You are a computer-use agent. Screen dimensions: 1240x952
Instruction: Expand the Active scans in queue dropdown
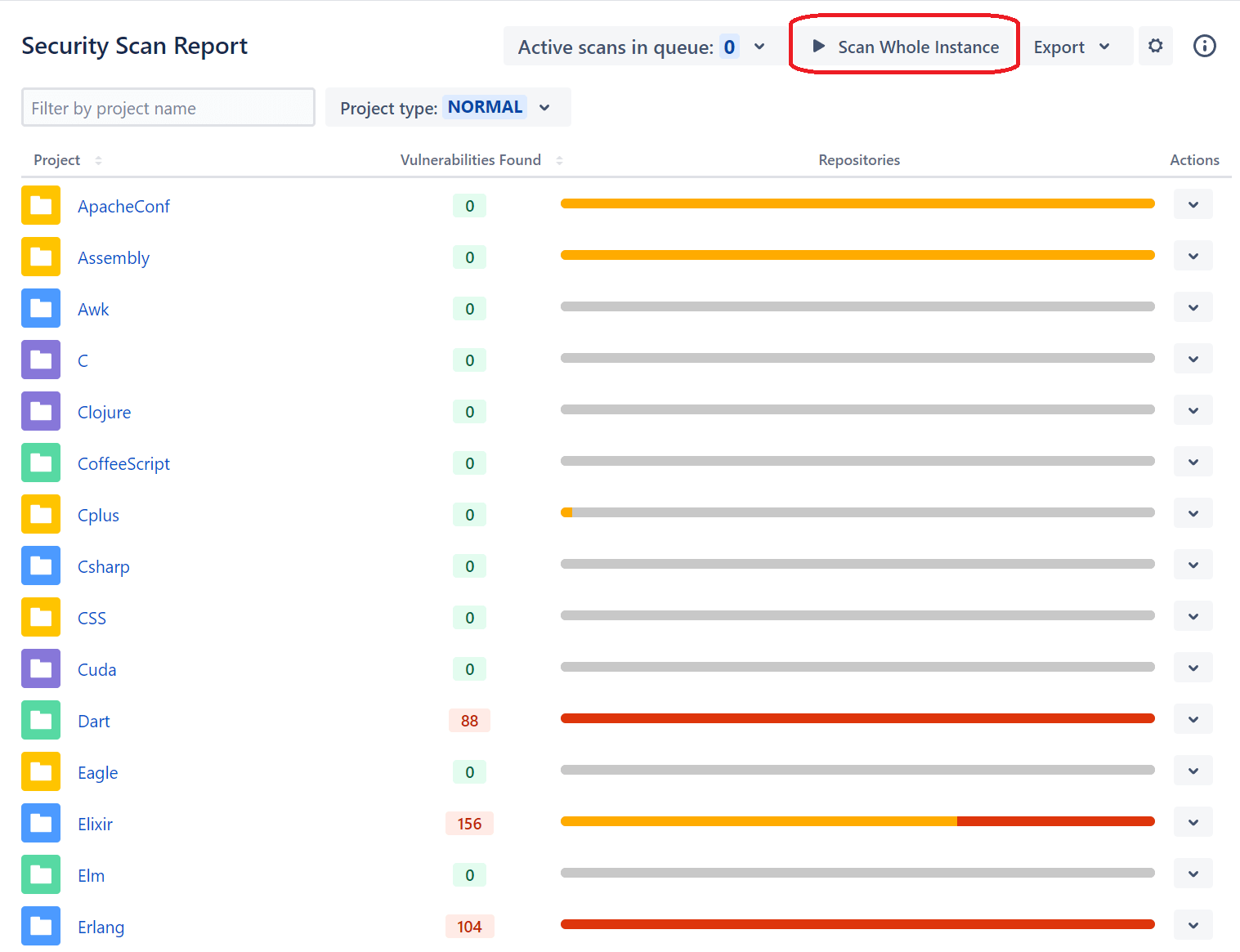point(759,47)
